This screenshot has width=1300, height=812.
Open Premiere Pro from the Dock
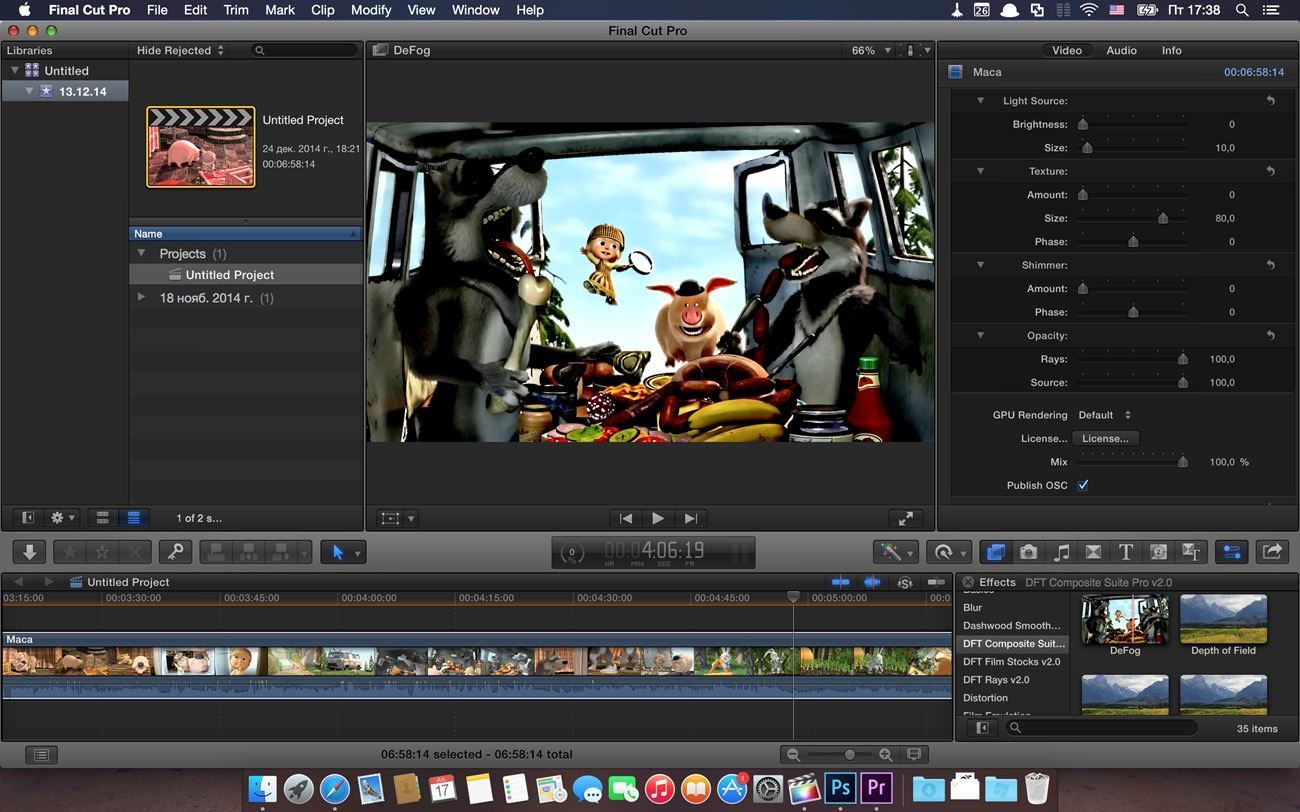point(877,788)
